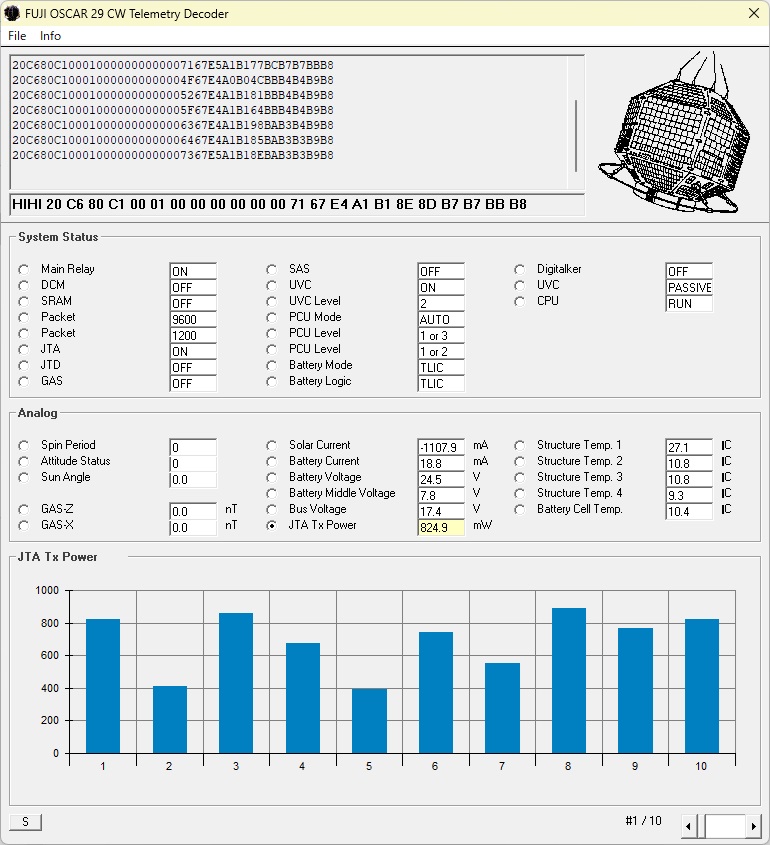Select the Packet 1200 radio button

(x=24, y=334)
